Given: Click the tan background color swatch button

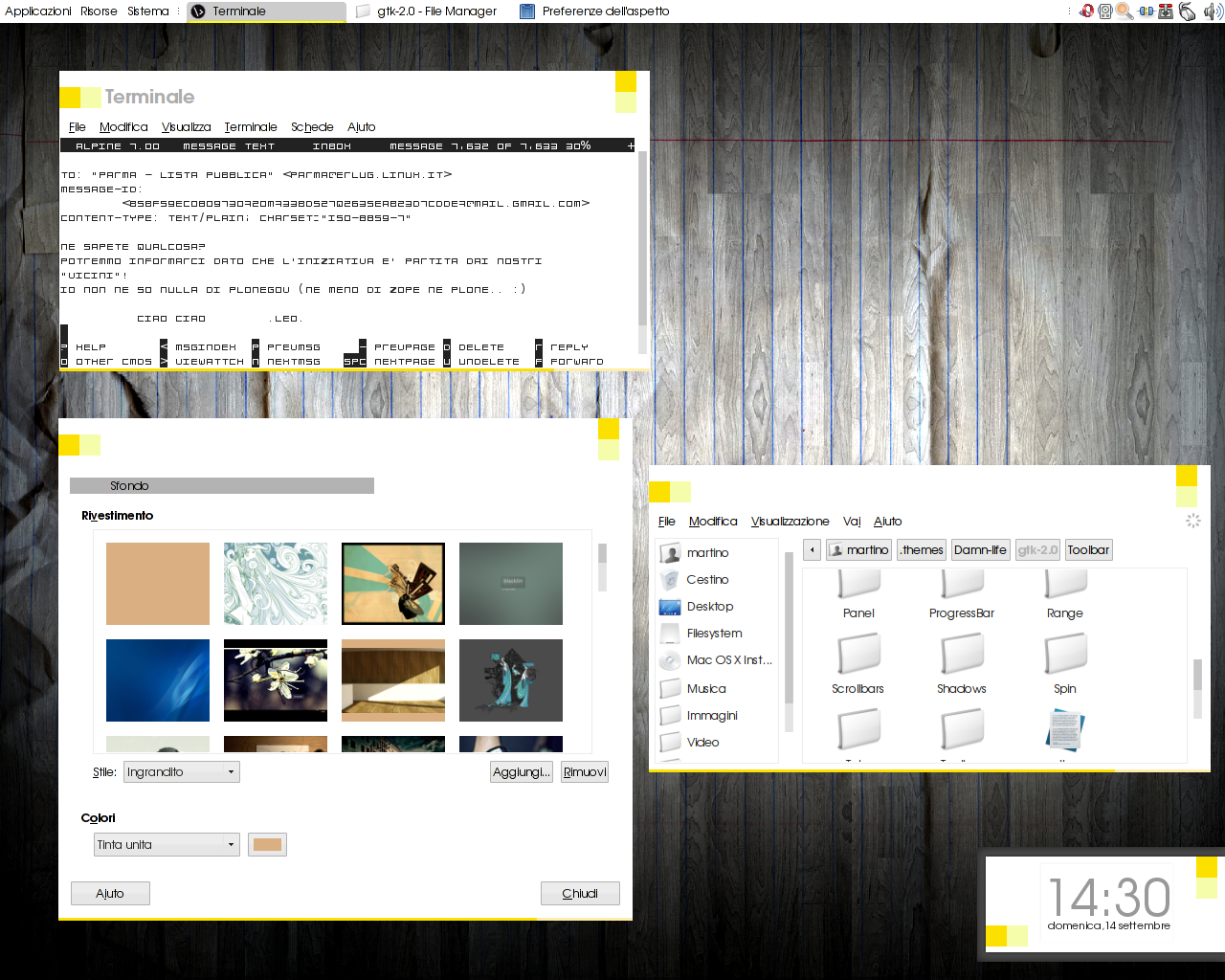Looking at the screenshot, I should tap(267, 844).
